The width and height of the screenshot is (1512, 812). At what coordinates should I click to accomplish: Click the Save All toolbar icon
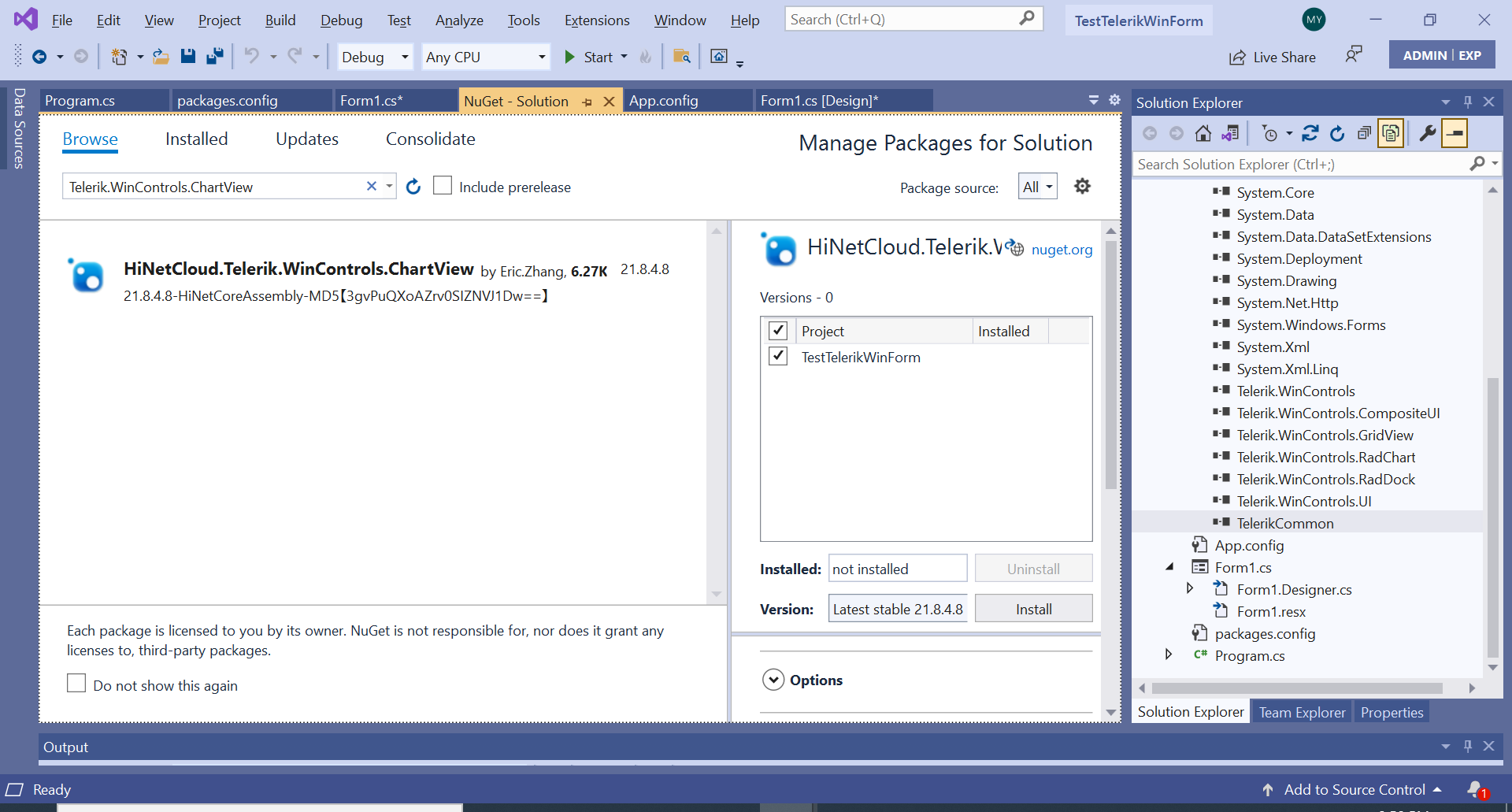pyautogui.click(x=213, y=56)
